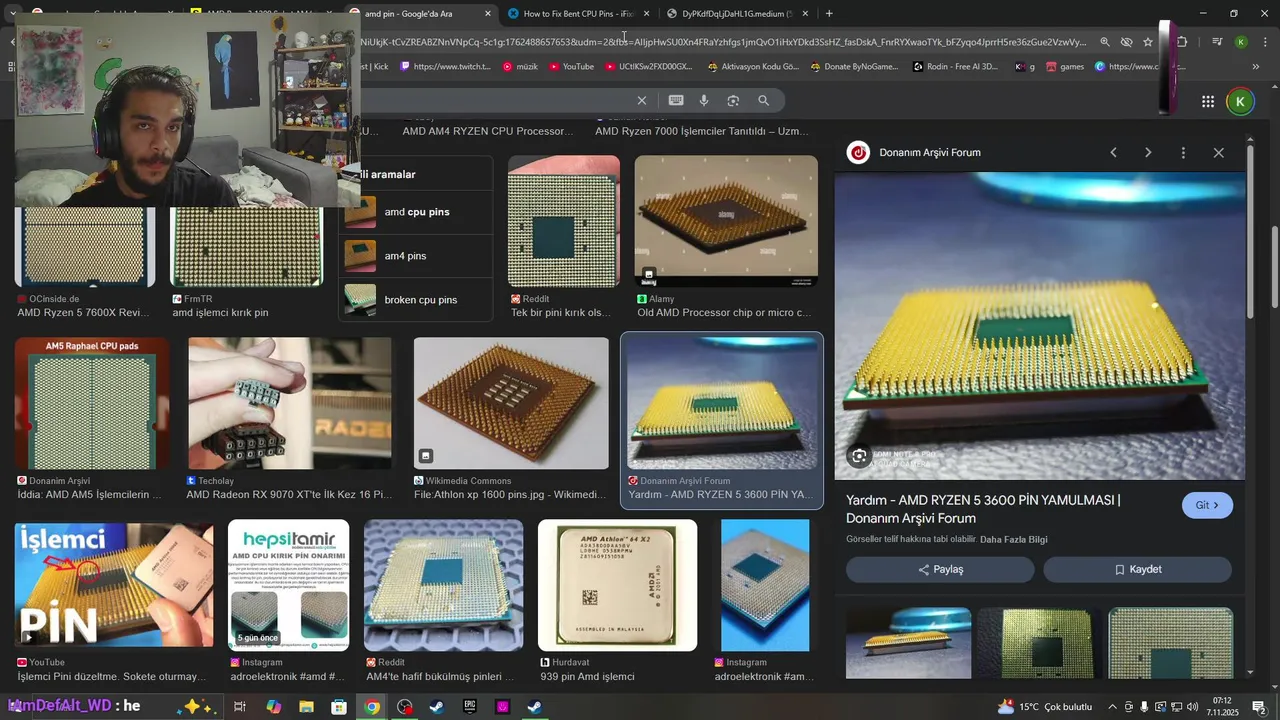Screen dimensions: 1280x720
Task: Show hidden system tray icons
Action: [1112, 707]
